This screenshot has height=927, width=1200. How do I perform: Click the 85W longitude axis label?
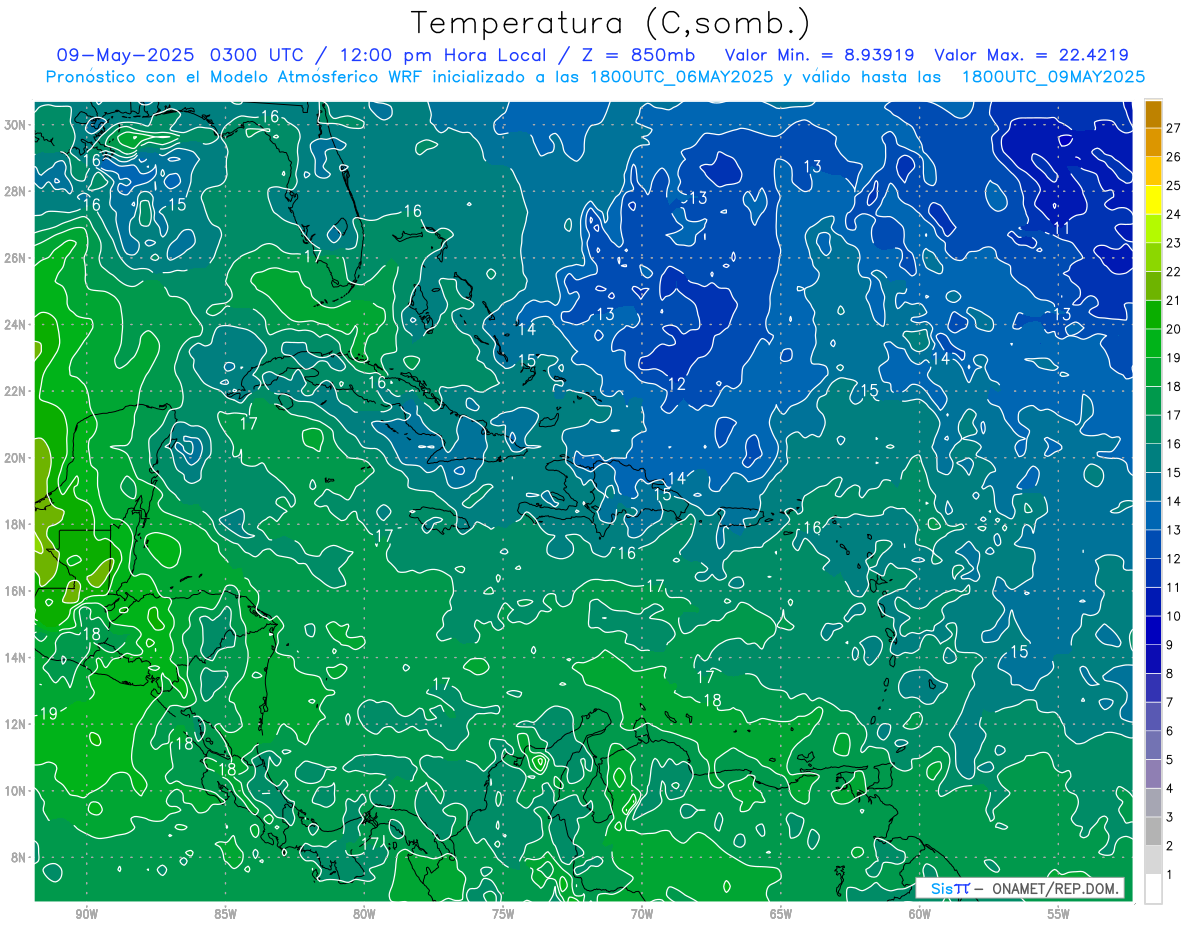pos(225,914)
